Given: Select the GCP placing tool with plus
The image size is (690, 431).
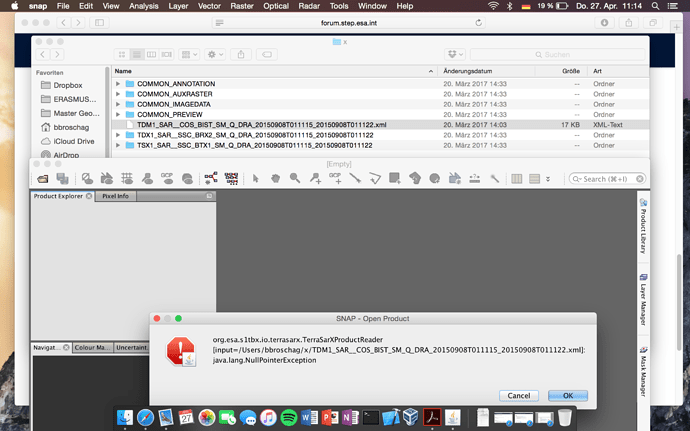Looking at the screenshot, I should pos(335,178).
